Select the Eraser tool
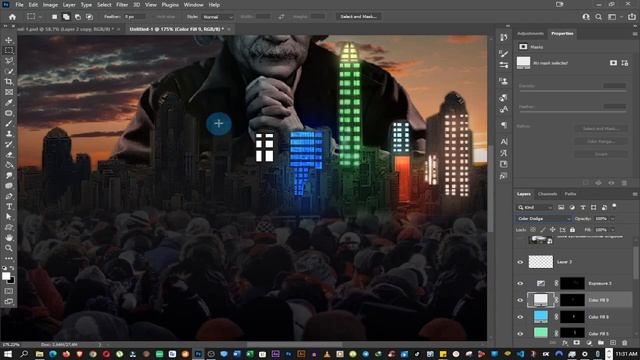The width and height of the screenshot is (640, 360). pyautogui.click(x=9, y=154)
